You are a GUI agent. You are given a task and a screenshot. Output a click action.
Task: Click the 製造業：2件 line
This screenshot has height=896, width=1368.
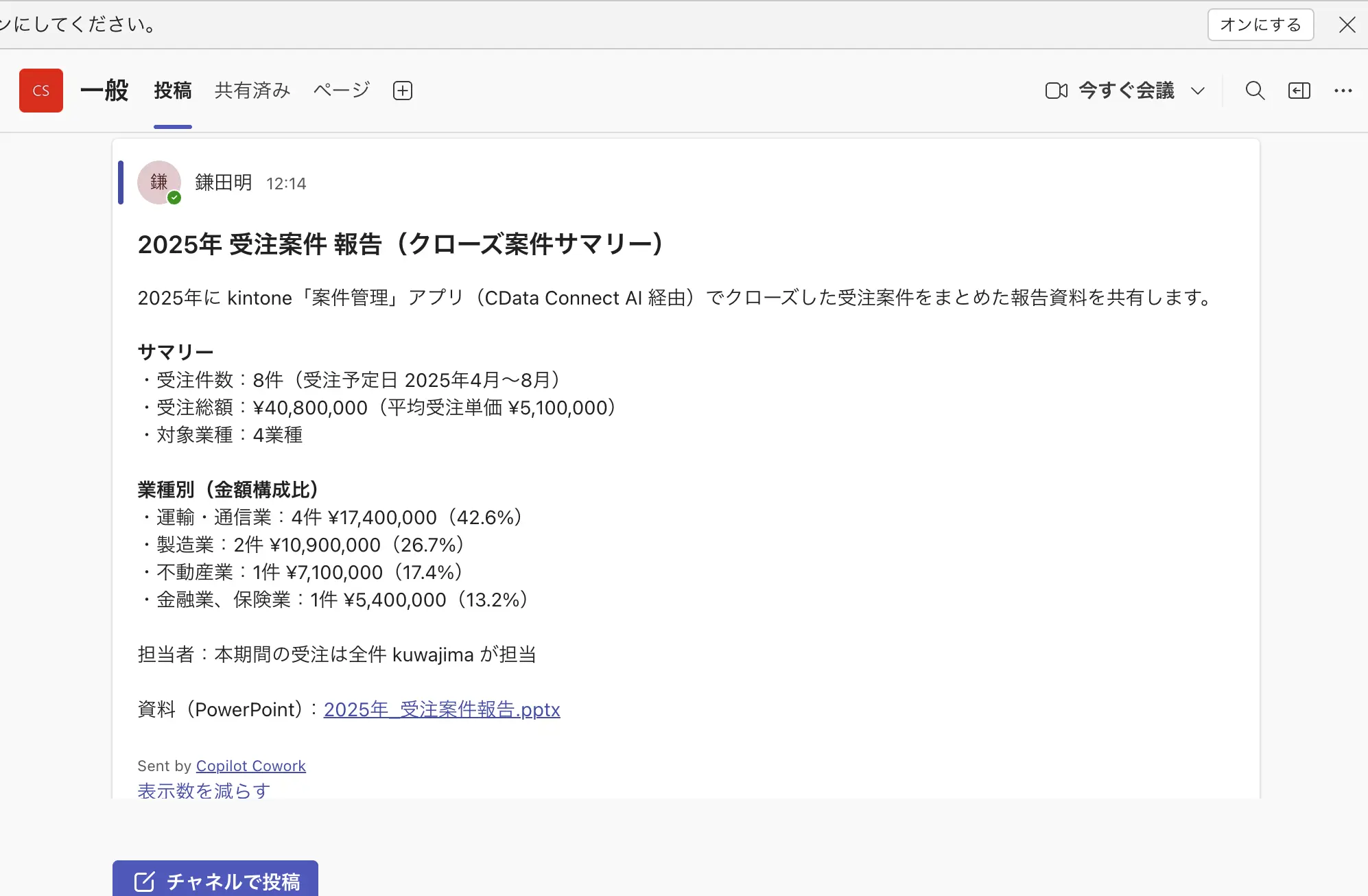(303, 545)
